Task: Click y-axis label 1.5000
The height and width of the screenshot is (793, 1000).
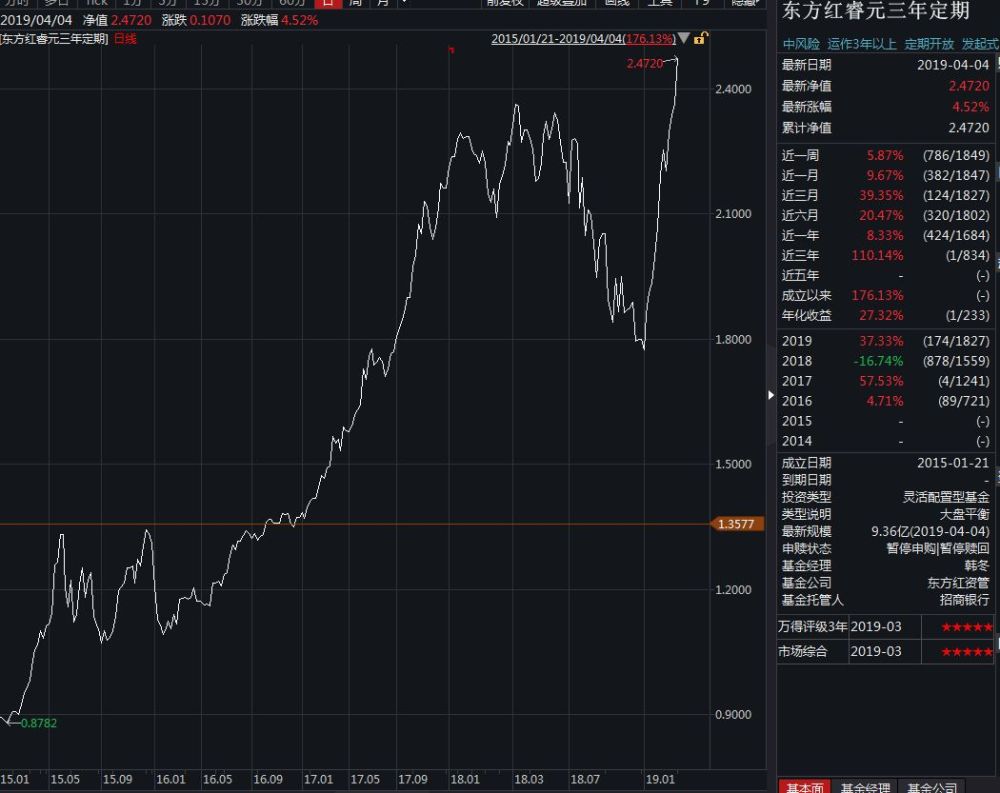Action: tap(733, 464)
